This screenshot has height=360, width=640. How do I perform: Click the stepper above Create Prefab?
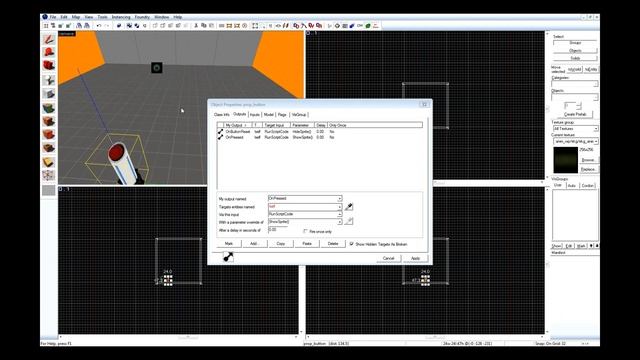579,106
